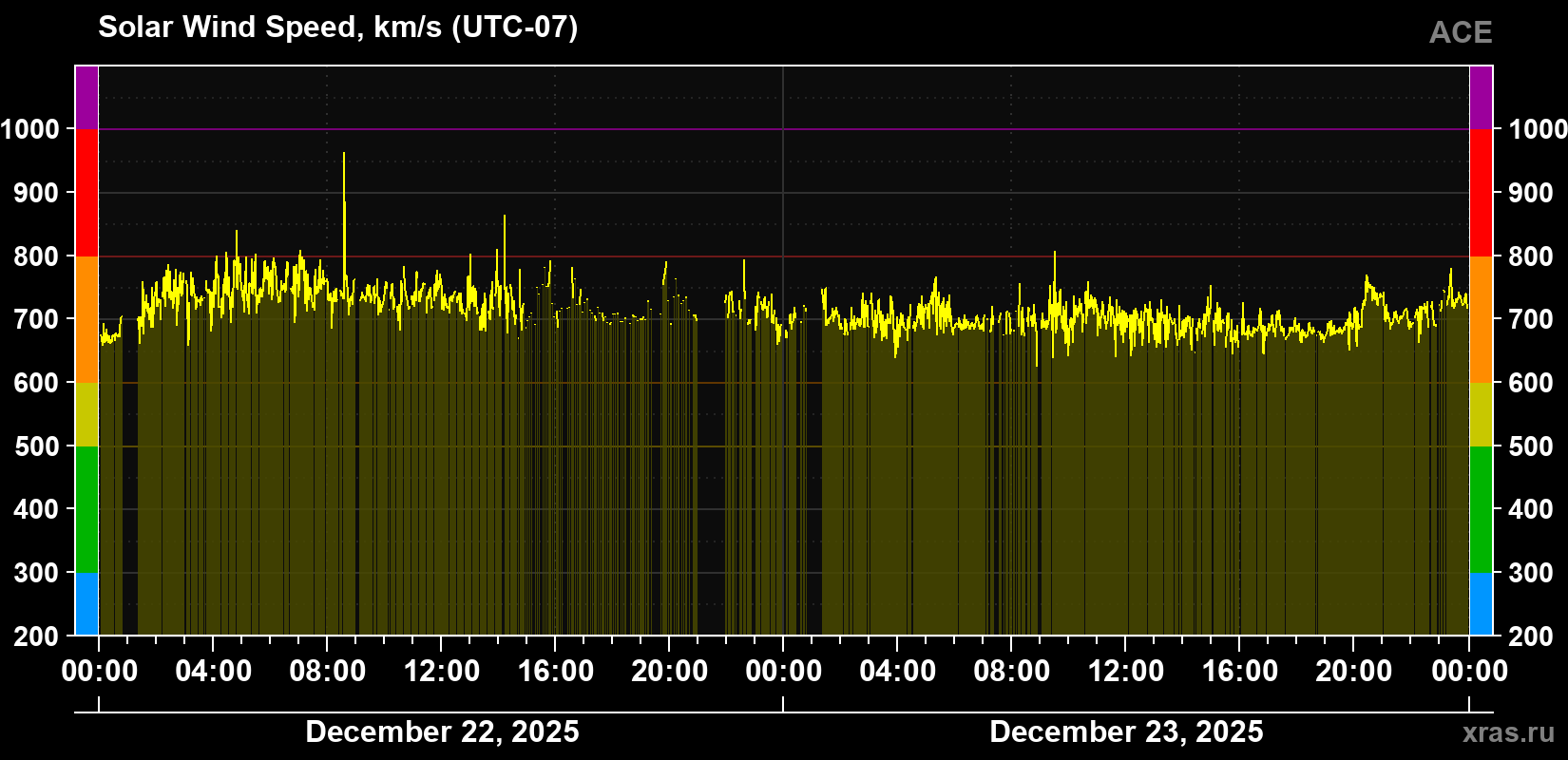Pick the orange segment of the left color bar

86,319
